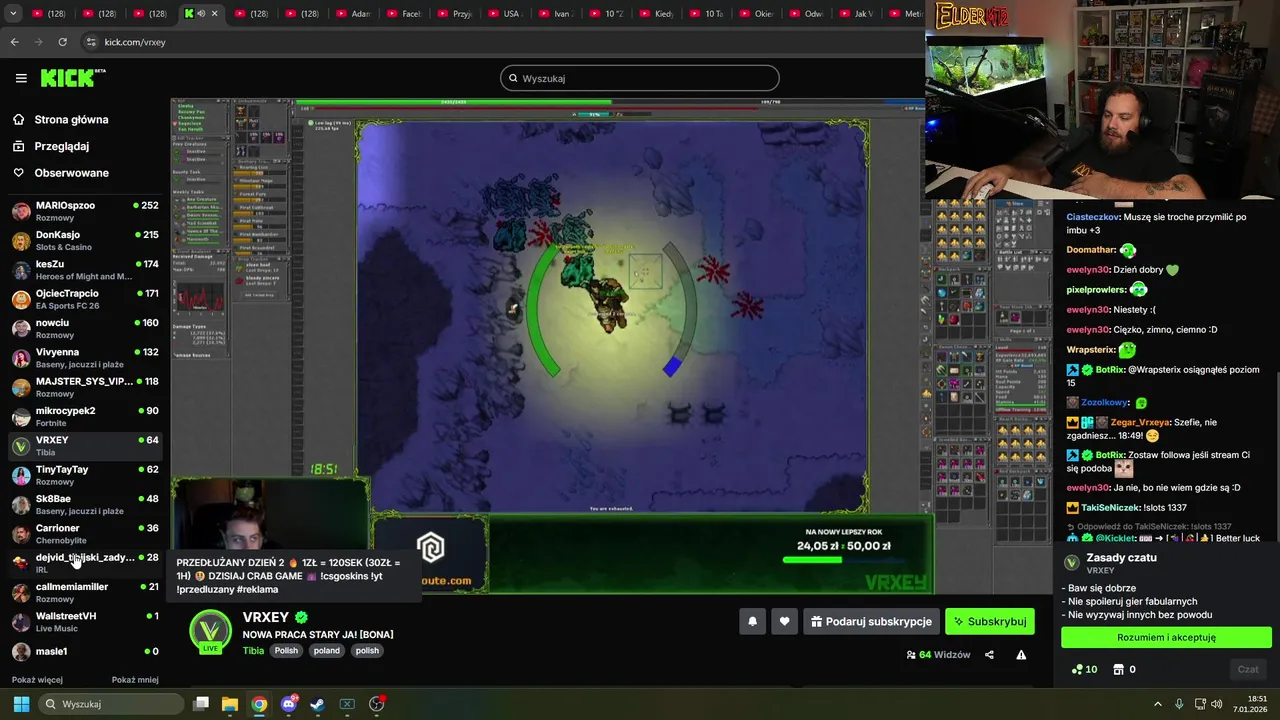Click the Polish tag chip

pos(287,651)
